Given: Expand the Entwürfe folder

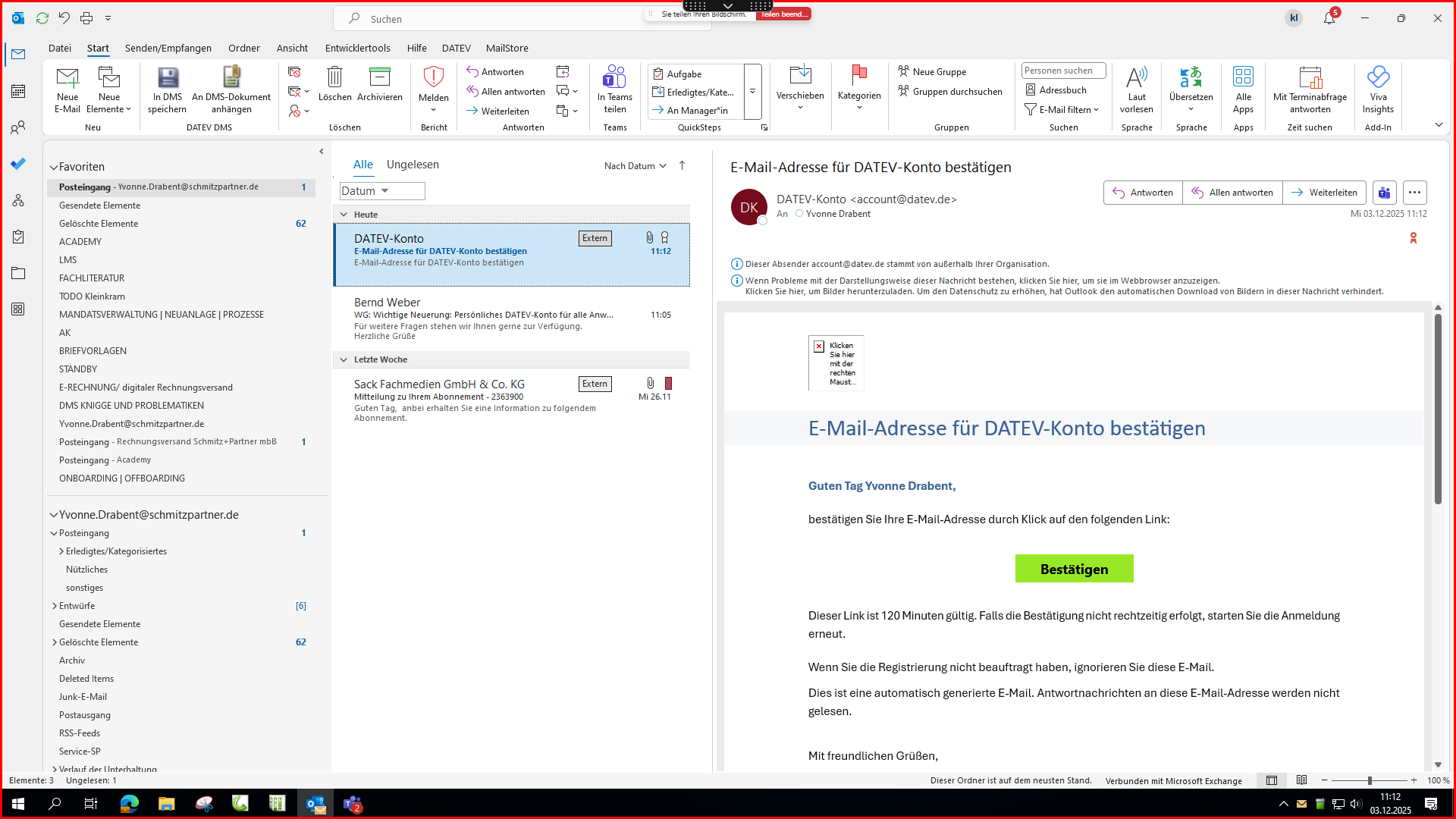Looking at the screenshot, I should [55, 606].
